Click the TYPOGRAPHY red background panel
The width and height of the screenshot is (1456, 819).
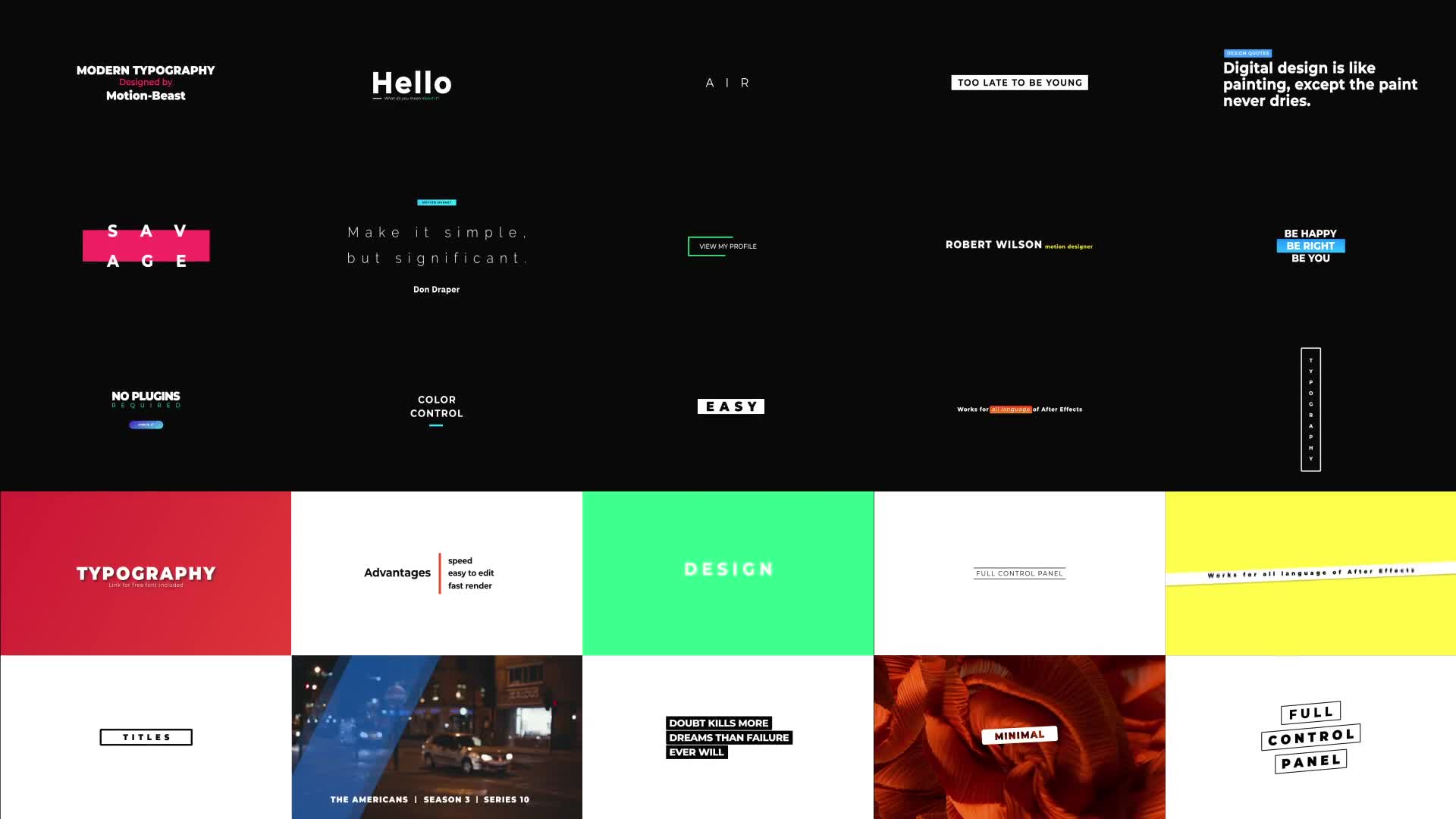click(x=145, y=573)
